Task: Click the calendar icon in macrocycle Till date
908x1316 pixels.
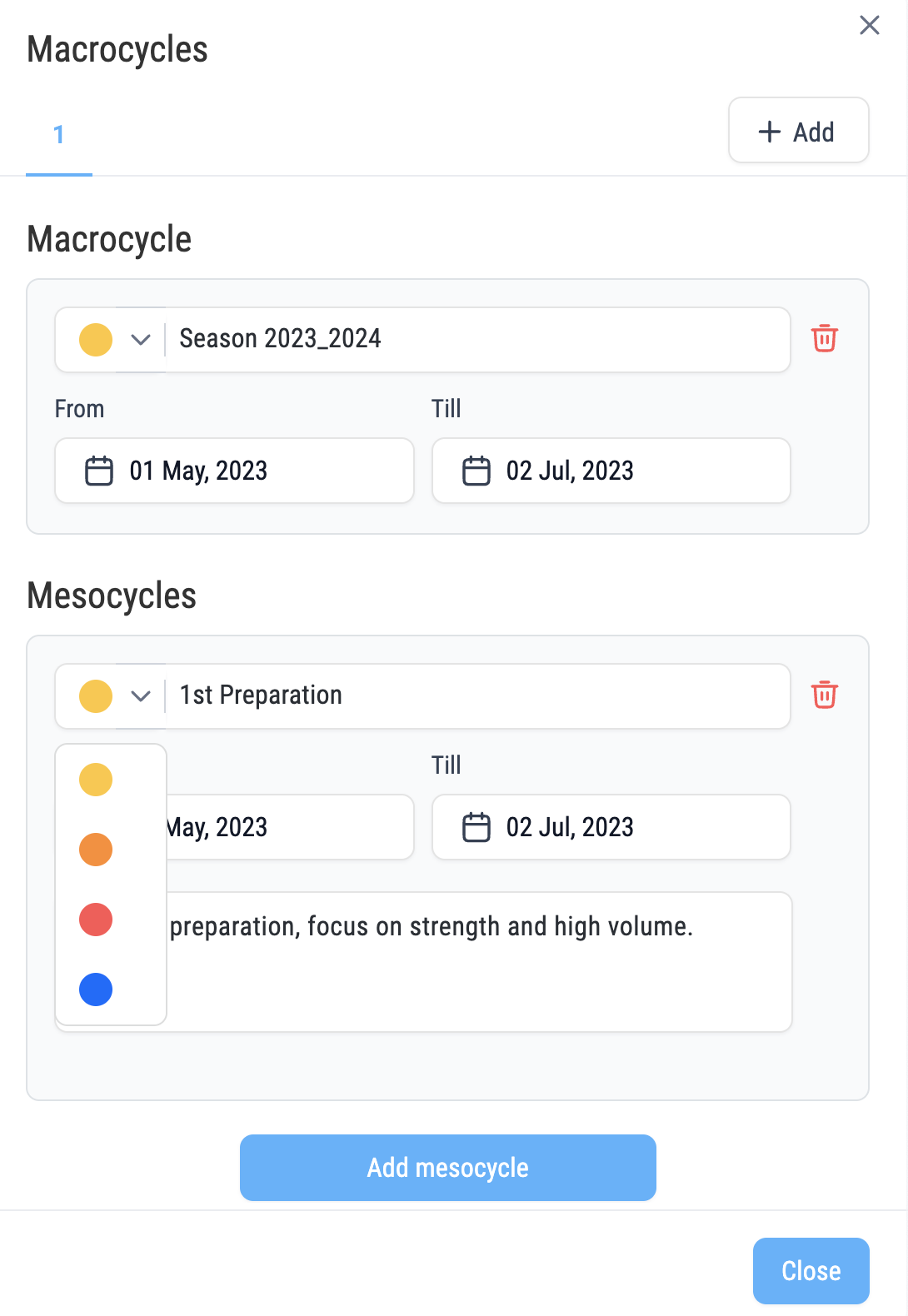Action: point(476,471)
